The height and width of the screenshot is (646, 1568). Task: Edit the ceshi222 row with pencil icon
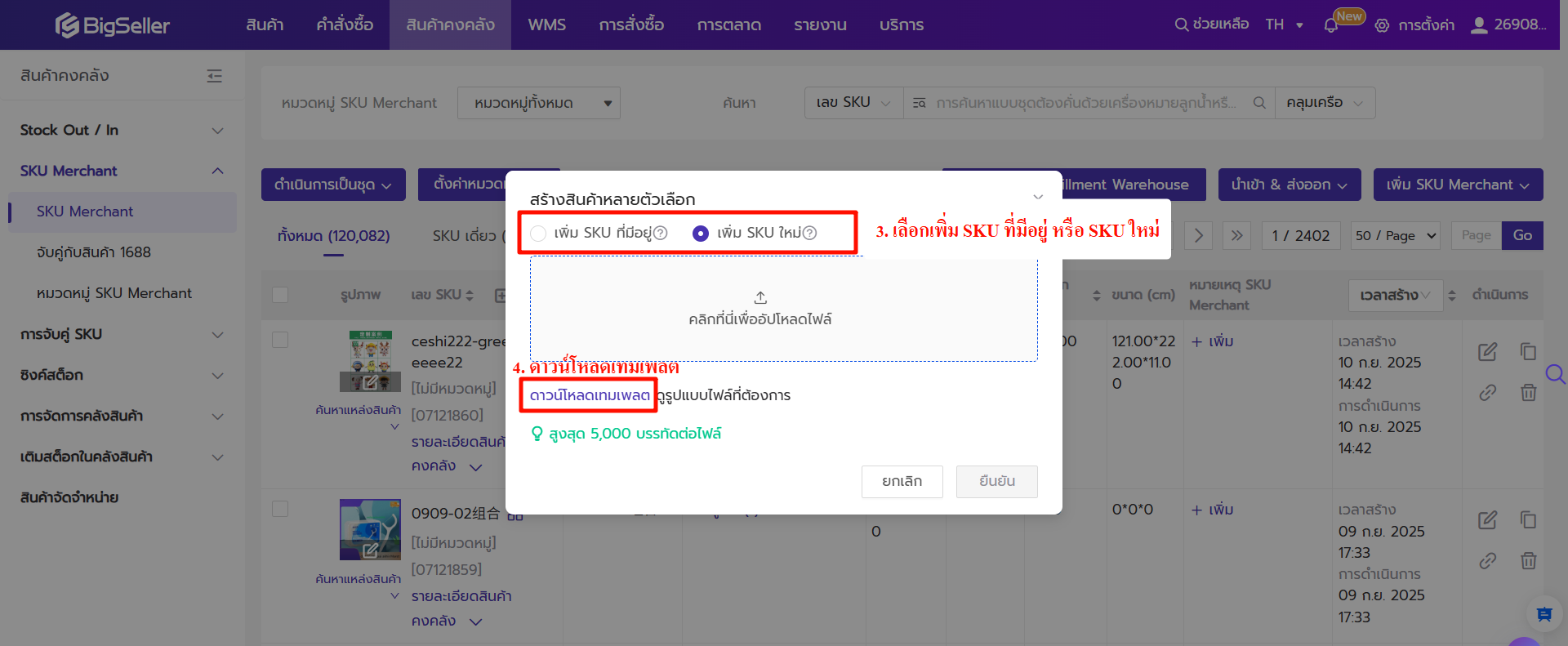pos(1488,352)
